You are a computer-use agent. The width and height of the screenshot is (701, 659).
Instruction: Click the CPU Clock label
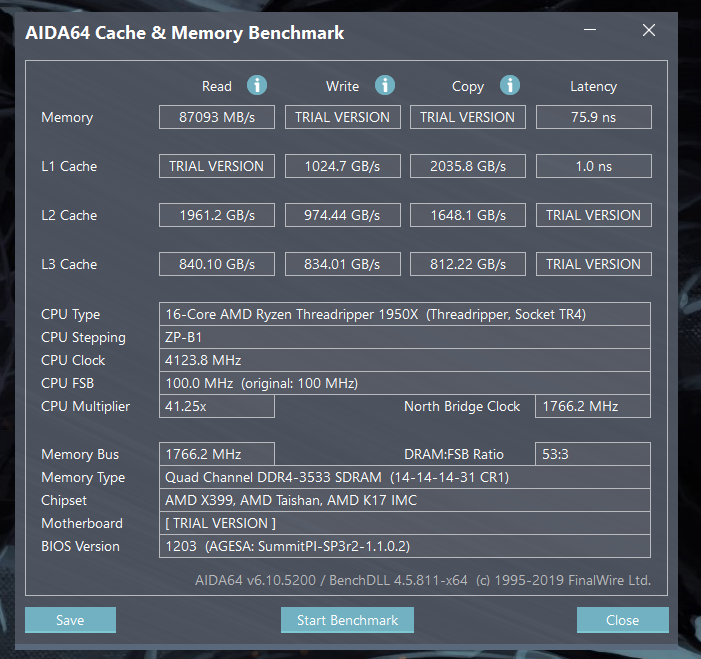click(x=73, y=360)
